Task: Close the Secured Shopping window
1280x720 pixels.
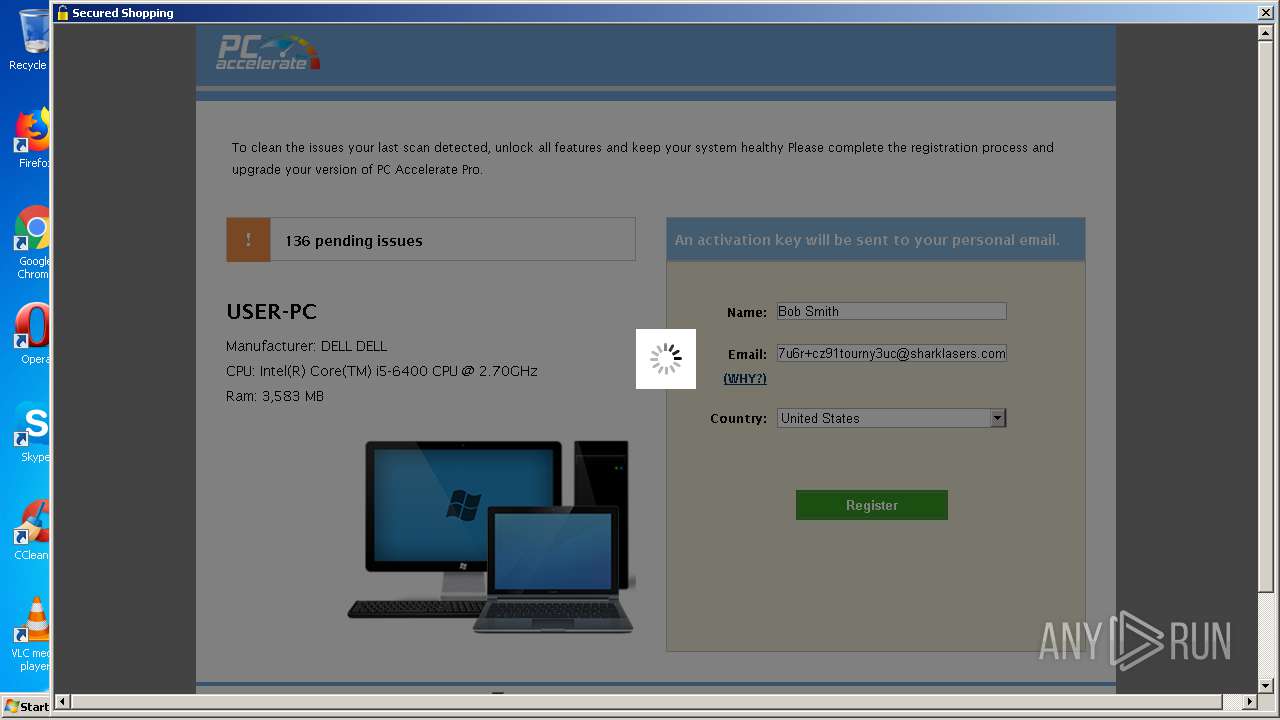Action: pos(1265,13)
